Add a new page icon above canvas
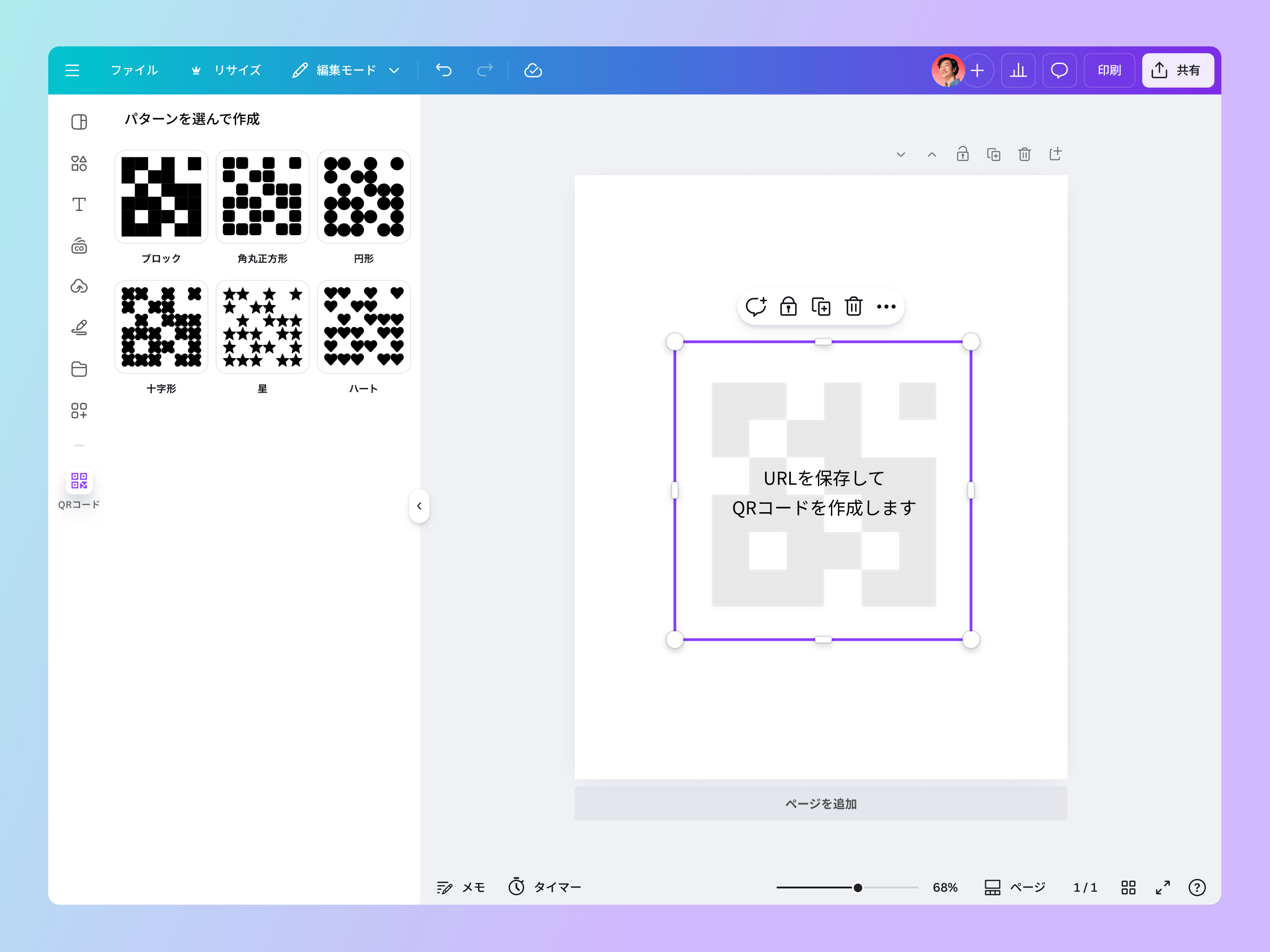 [x=1056, y=154]
